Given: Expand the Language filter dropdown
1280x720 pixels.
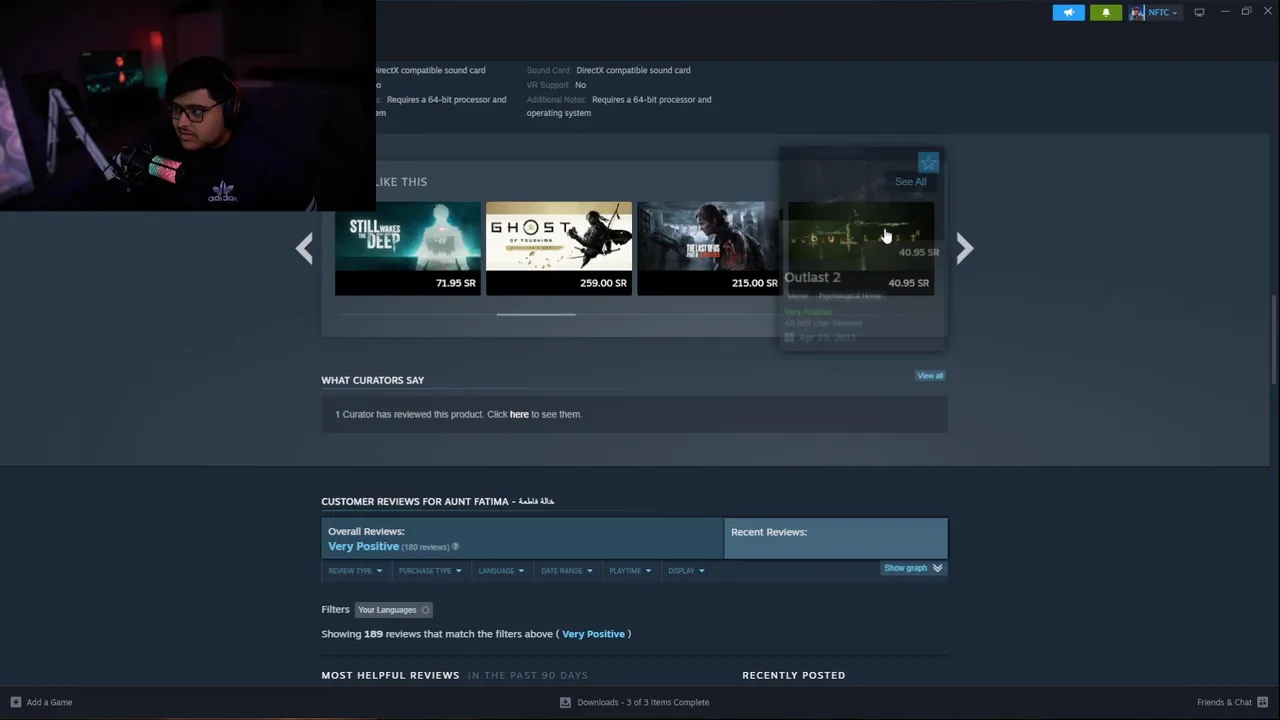Looking at the screenshot, I should click(x=501, y=571).
